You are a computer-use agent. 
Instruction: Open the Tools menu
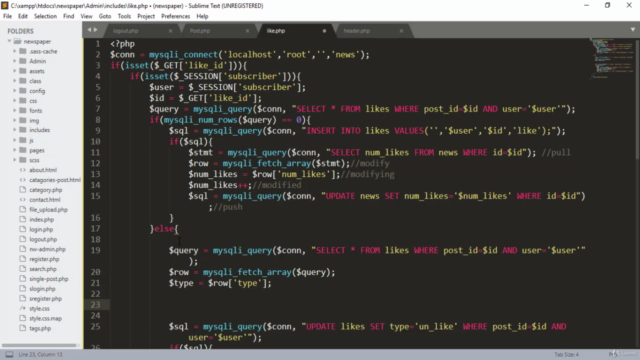(x=124, y=16)
